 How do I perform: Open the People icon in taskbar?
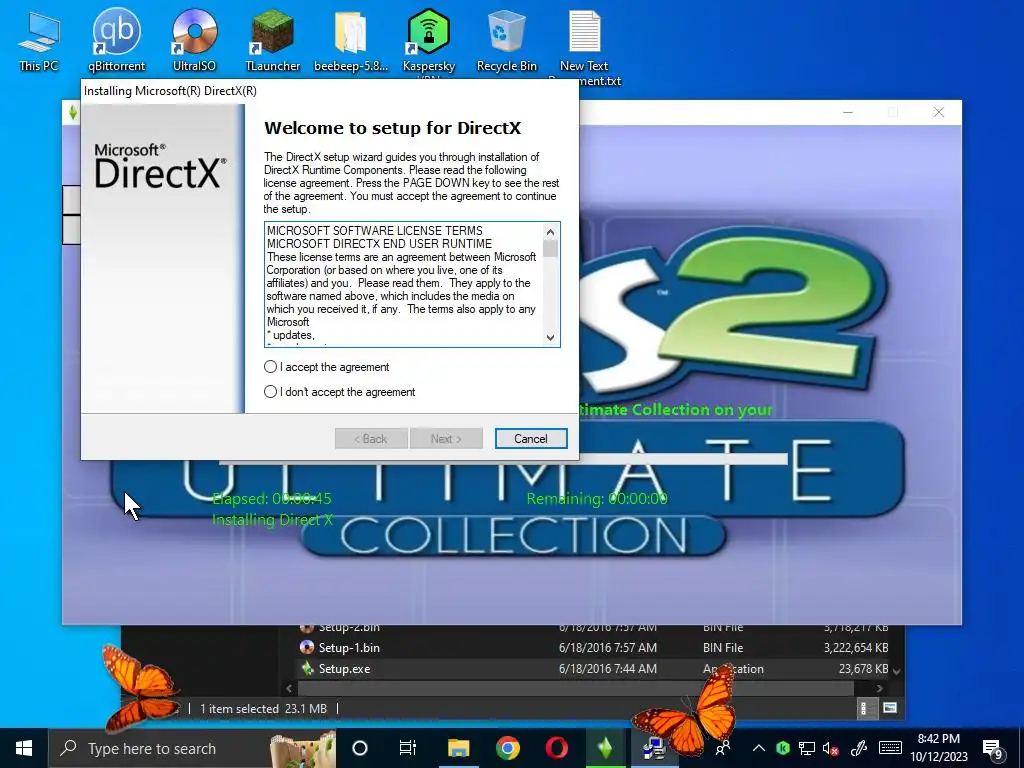coord(722,748)
